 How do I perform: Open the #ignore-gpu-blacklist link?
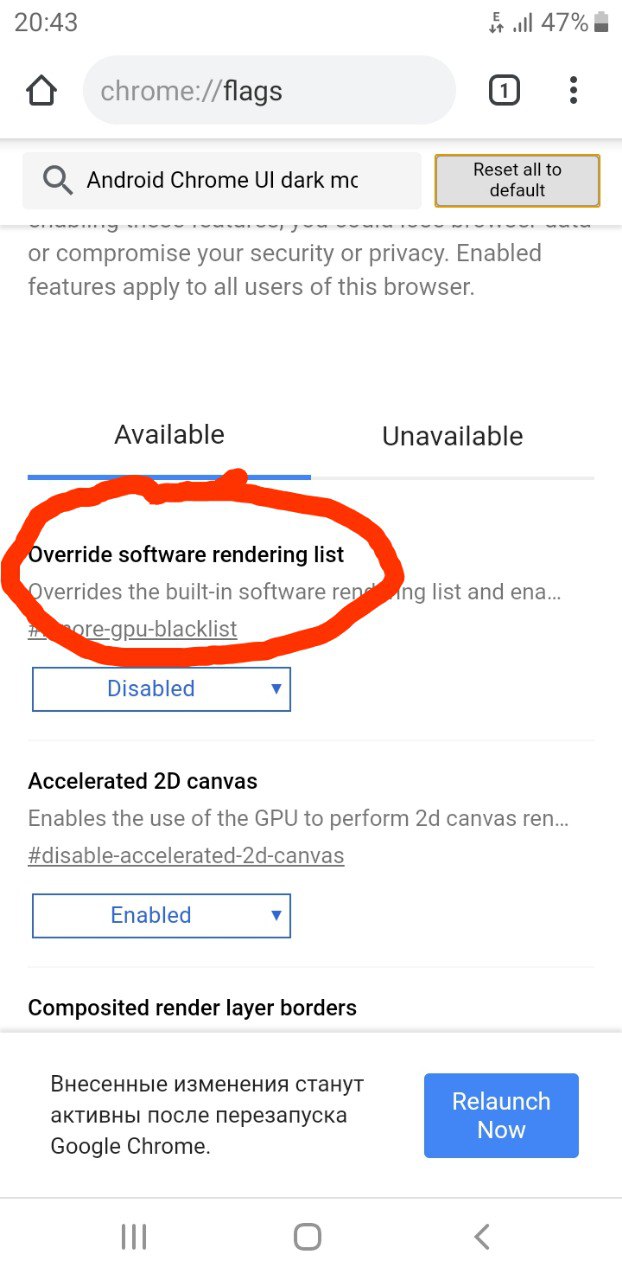133,629
